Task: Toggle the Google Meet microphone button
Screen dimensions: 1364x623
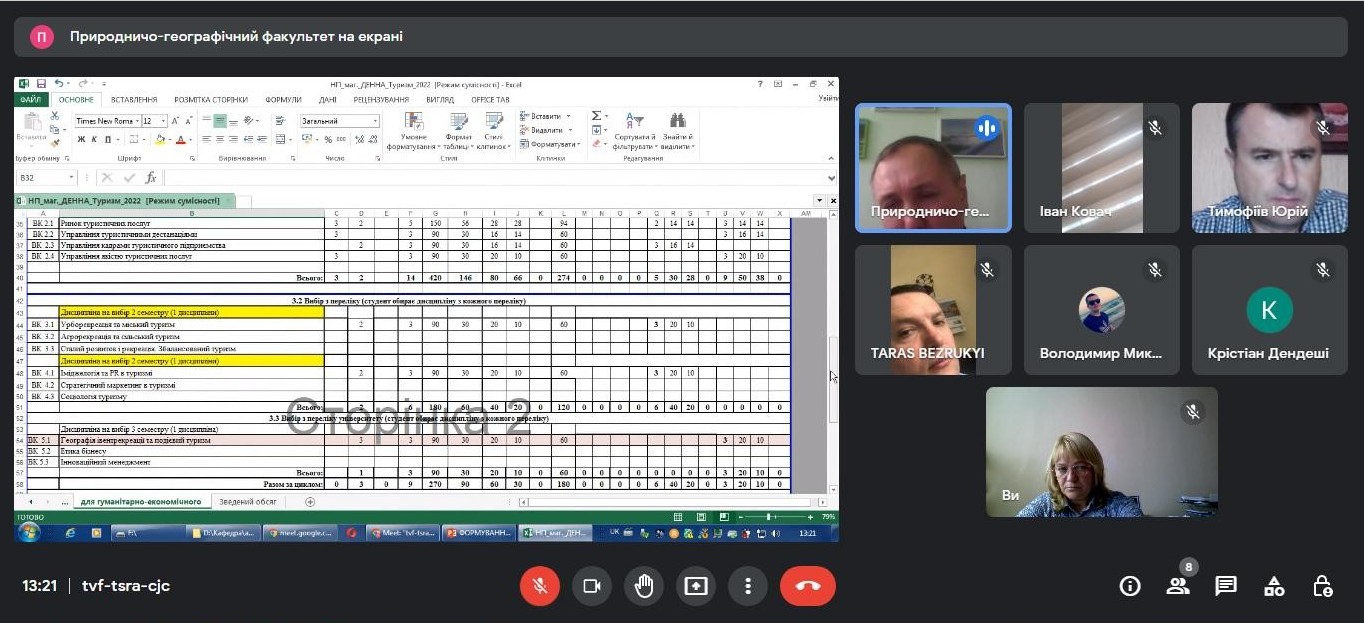Action: 540,586
